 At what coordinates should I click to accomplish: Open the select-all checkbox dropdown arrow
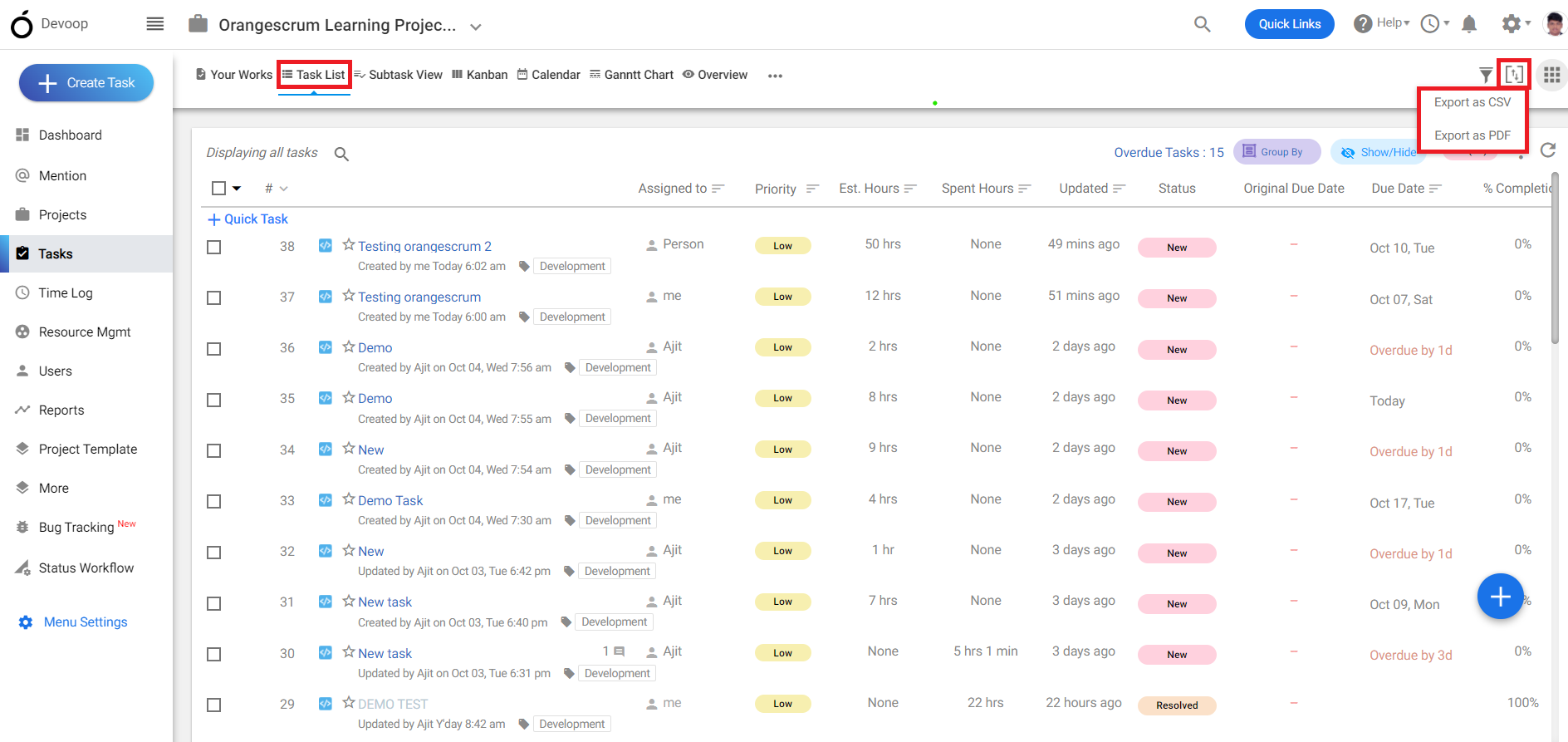click(x=237, y=189)
